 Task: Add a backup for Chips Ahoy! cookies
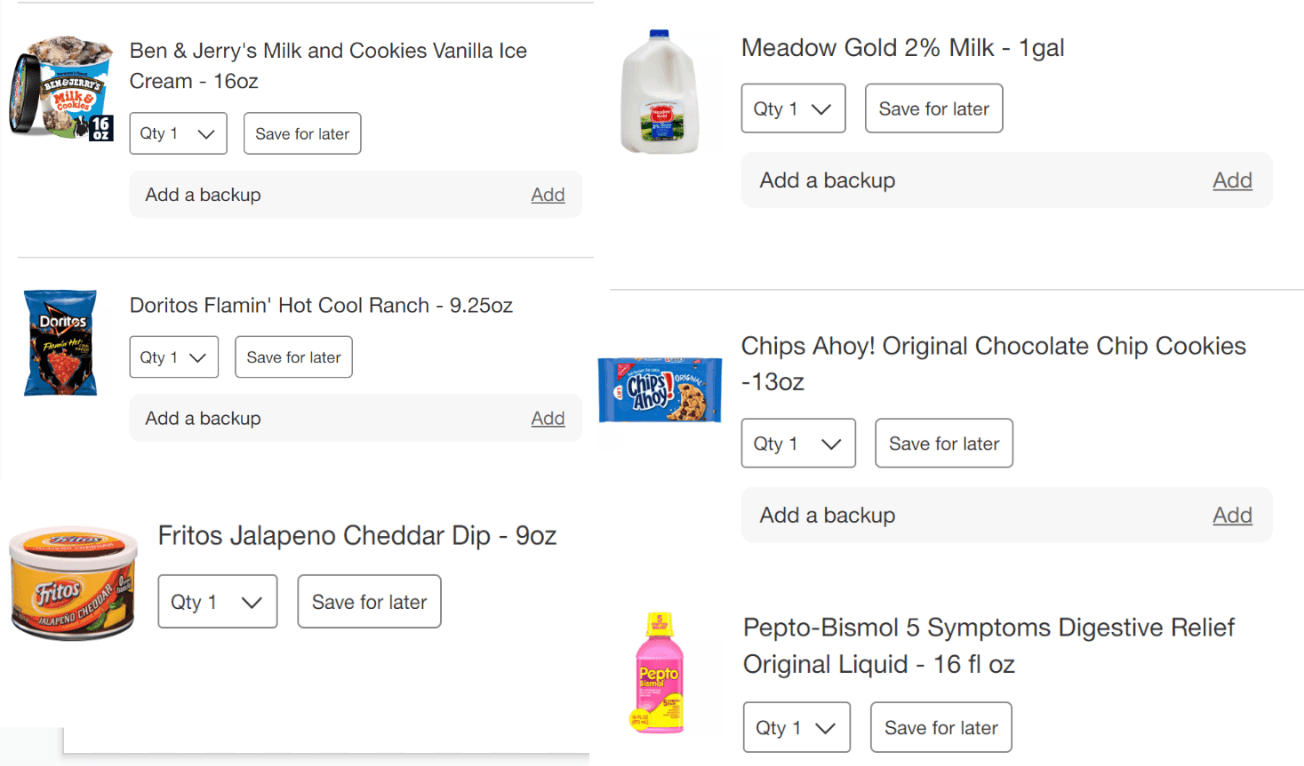click(x=1232, y=515)
